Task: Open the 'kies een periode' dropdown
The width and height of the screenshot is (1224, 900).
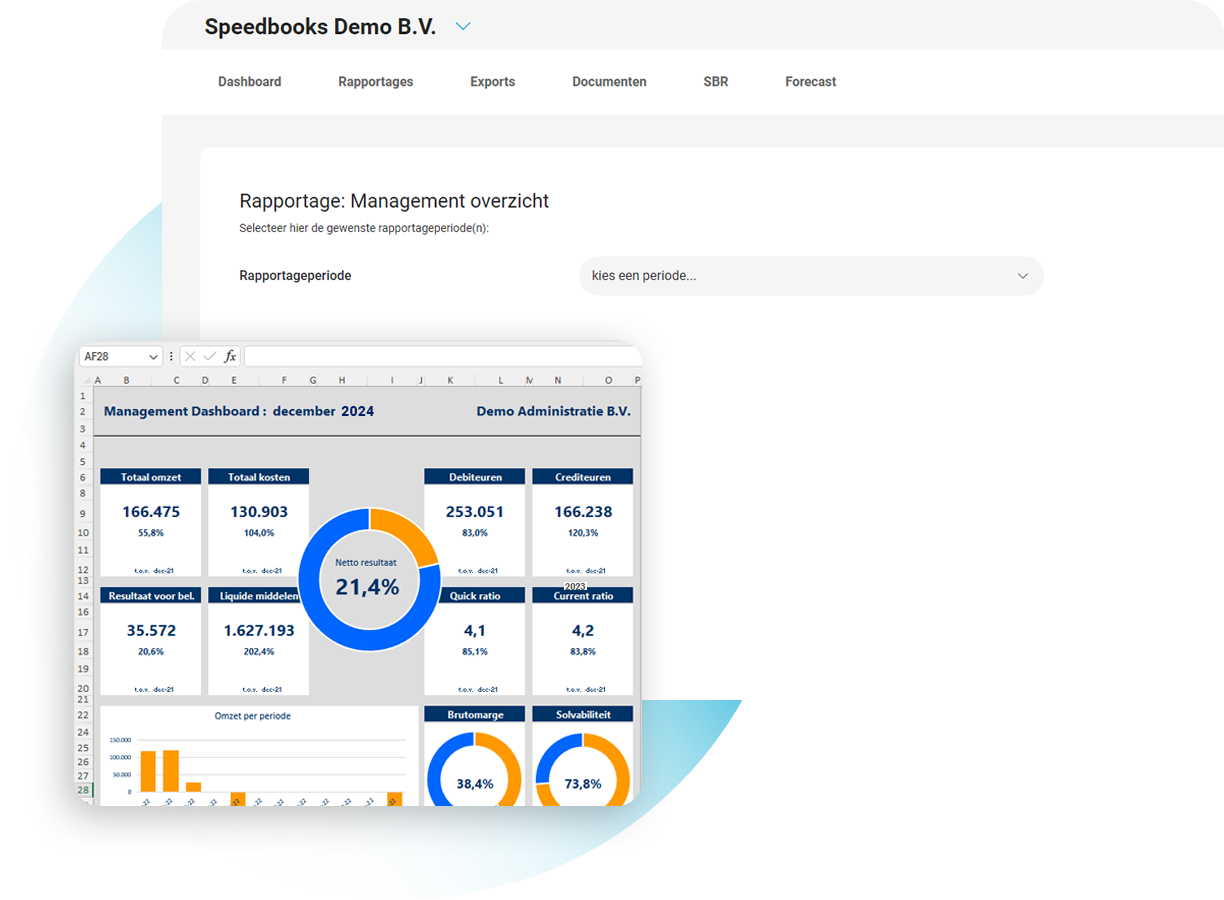Action: coord(811,275)
